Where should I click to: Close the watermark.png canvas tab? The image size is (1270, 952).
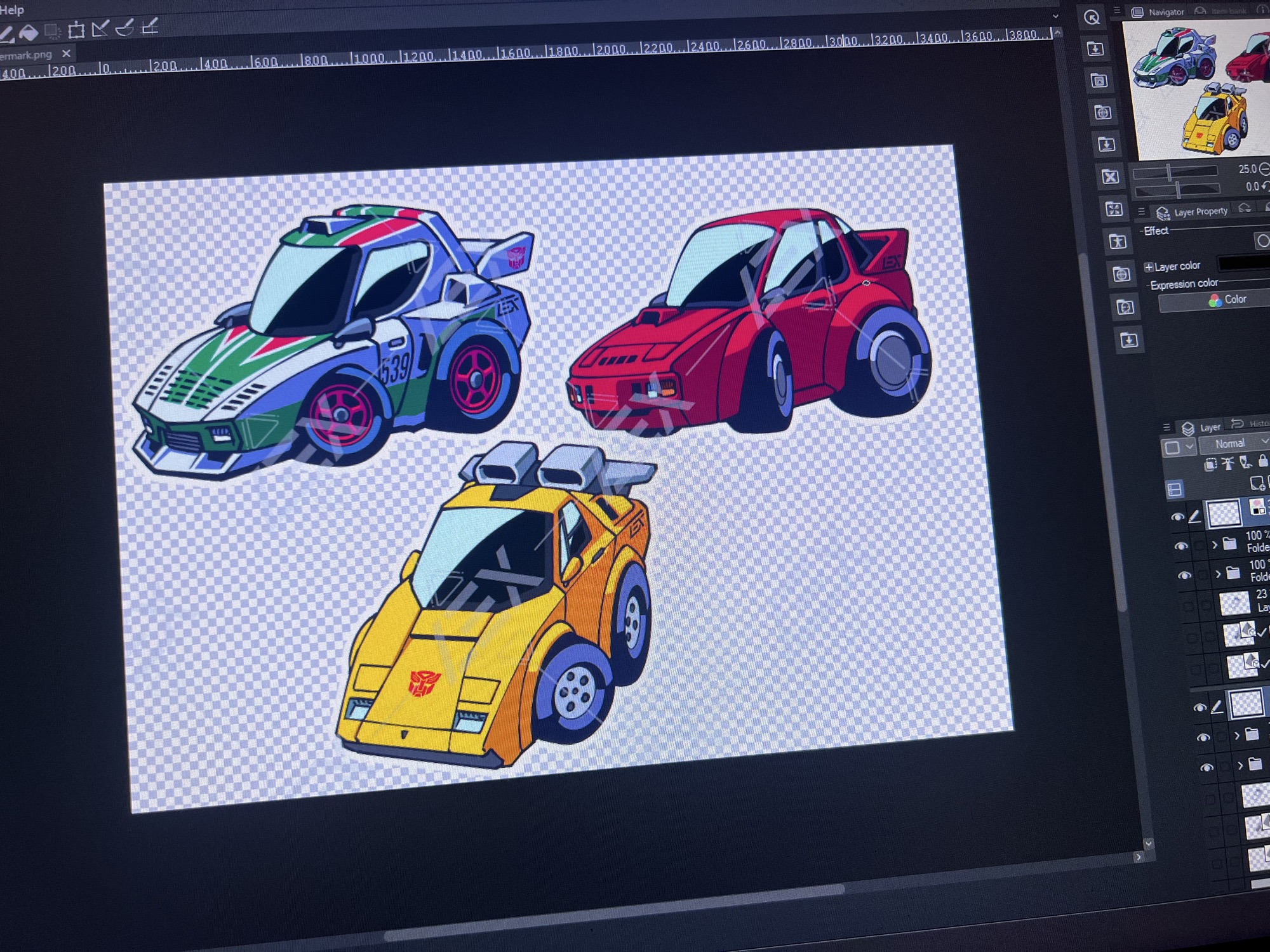(x=66, y=54)
